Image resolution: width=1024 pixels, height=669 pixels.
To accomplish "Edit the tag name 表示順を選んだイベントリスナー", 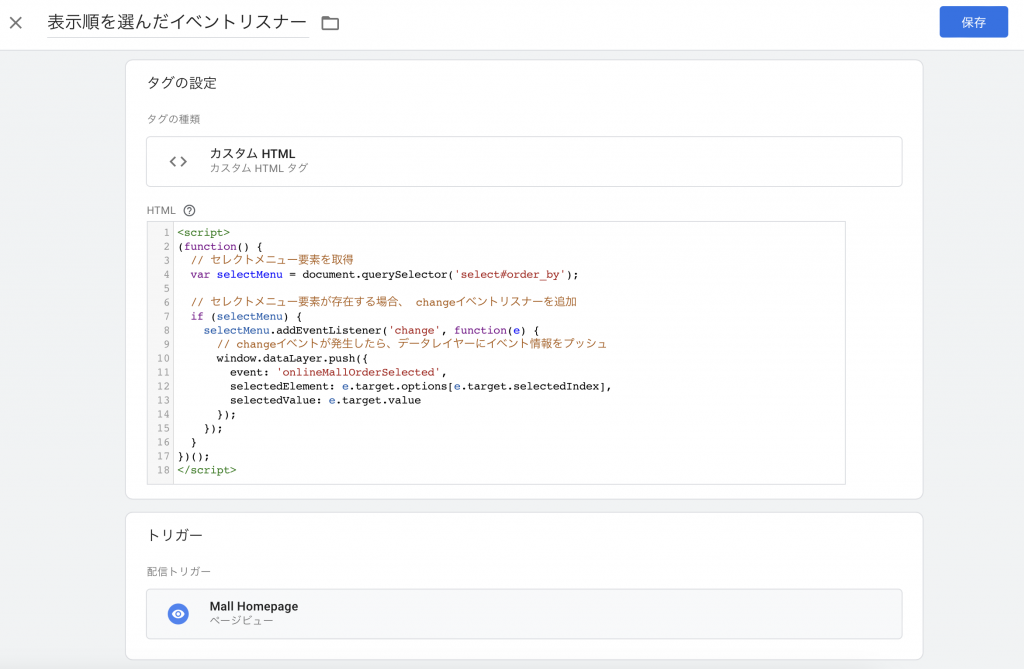I will coord(178,22).
